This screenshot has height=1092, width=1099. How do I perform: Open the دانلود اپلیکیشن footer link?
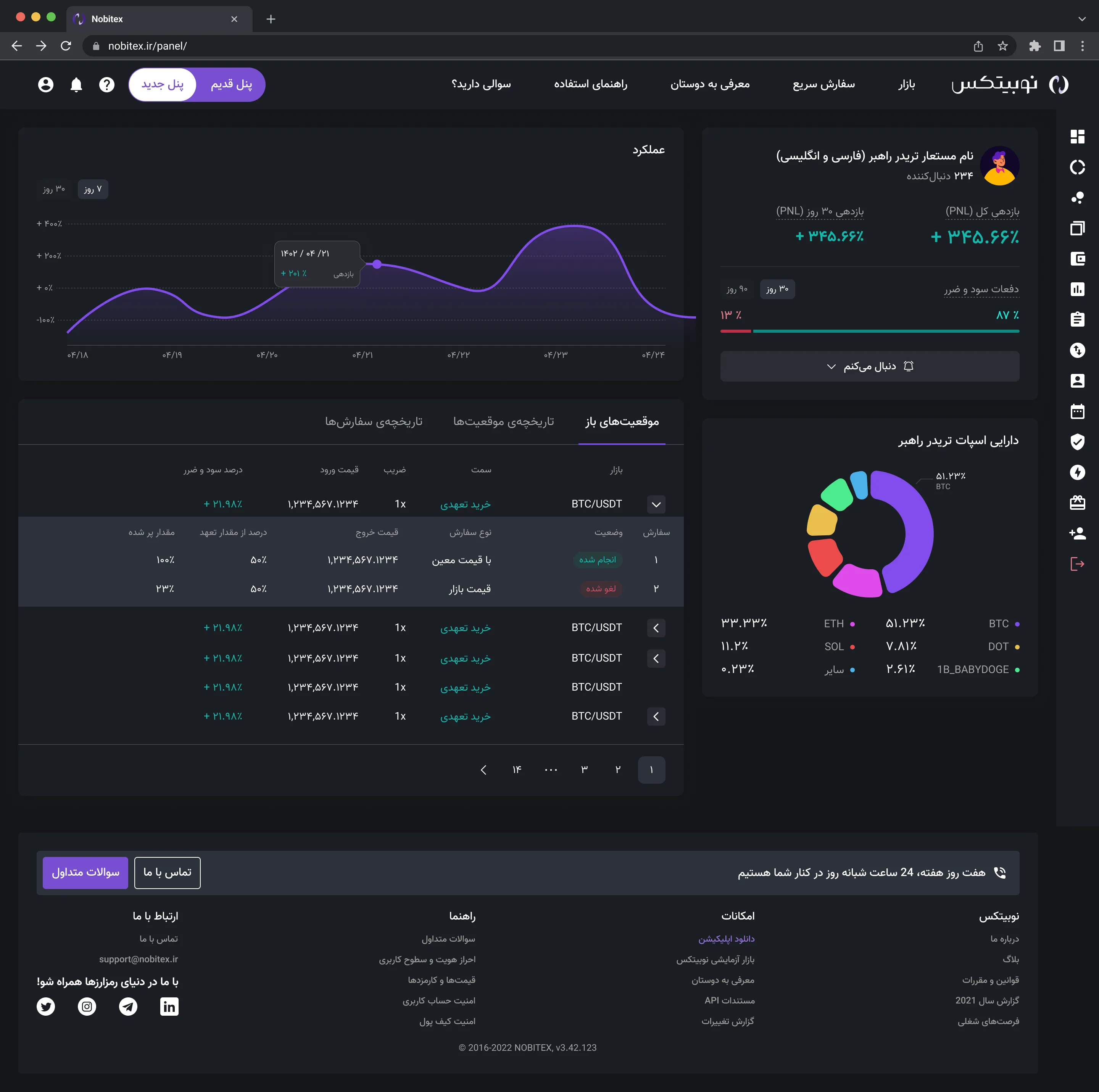tap(727, 939)
